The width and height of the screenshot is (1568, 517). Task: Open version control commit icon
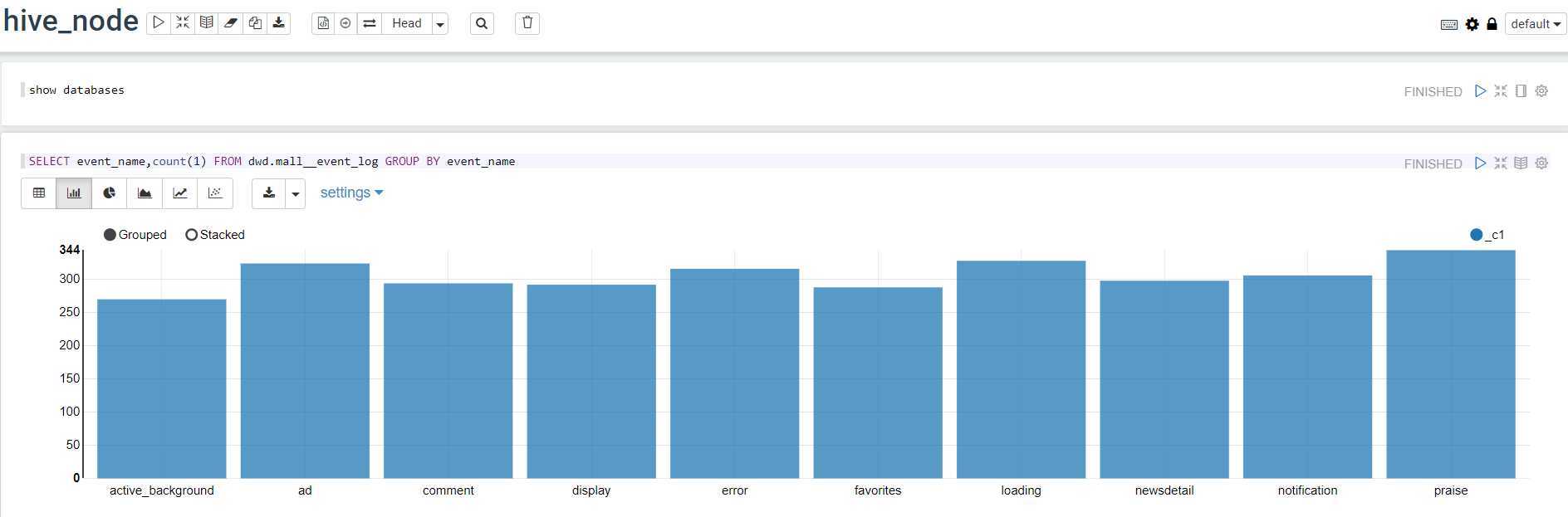click(323, 23)
